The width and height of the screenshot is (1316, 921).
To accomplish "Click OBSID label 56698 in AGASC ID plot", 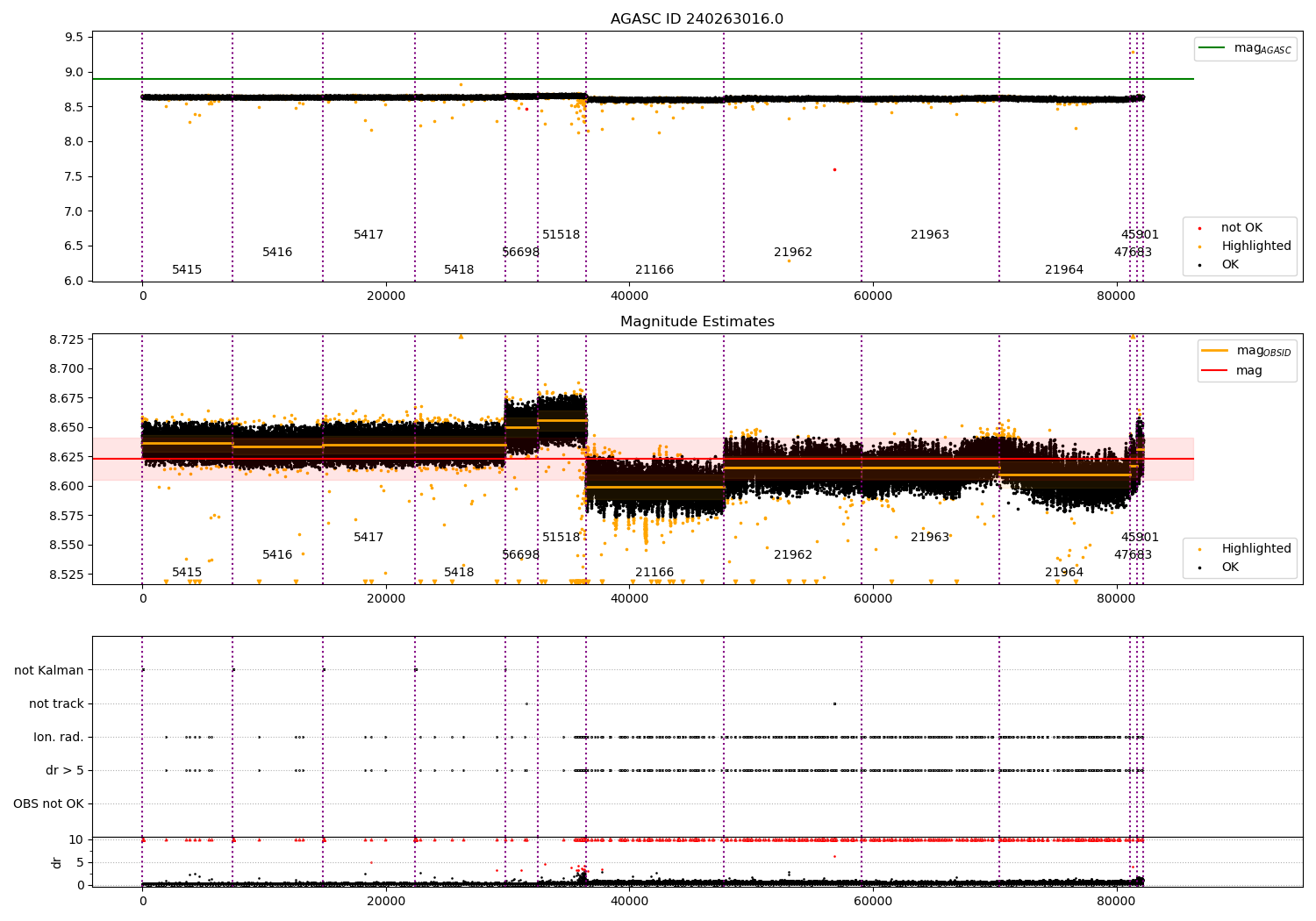I will [x=521, y=252].
